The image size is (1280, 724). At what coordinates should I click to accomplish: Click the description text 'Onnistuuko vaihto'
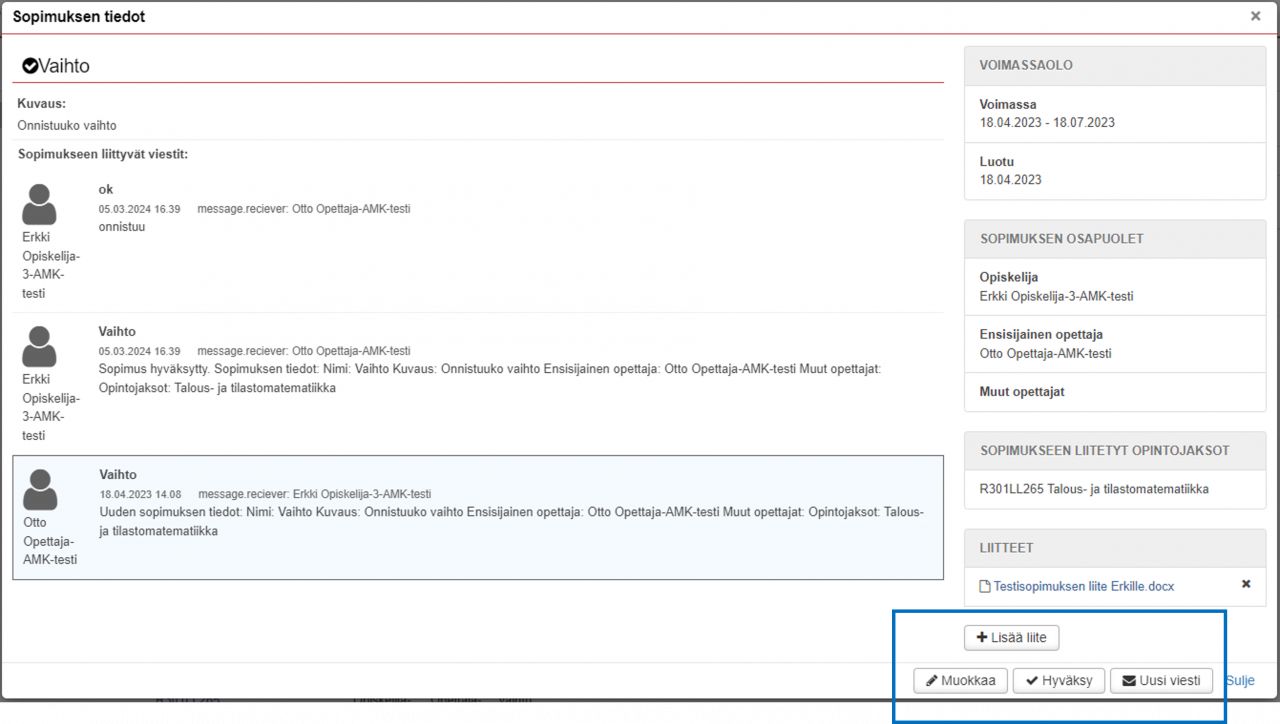tap(67, 126)
